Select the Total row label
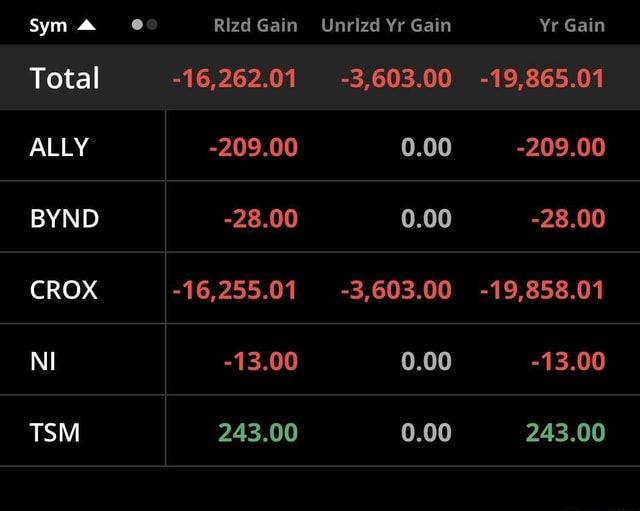Screen dimensions: 640x511 (65, 78)
